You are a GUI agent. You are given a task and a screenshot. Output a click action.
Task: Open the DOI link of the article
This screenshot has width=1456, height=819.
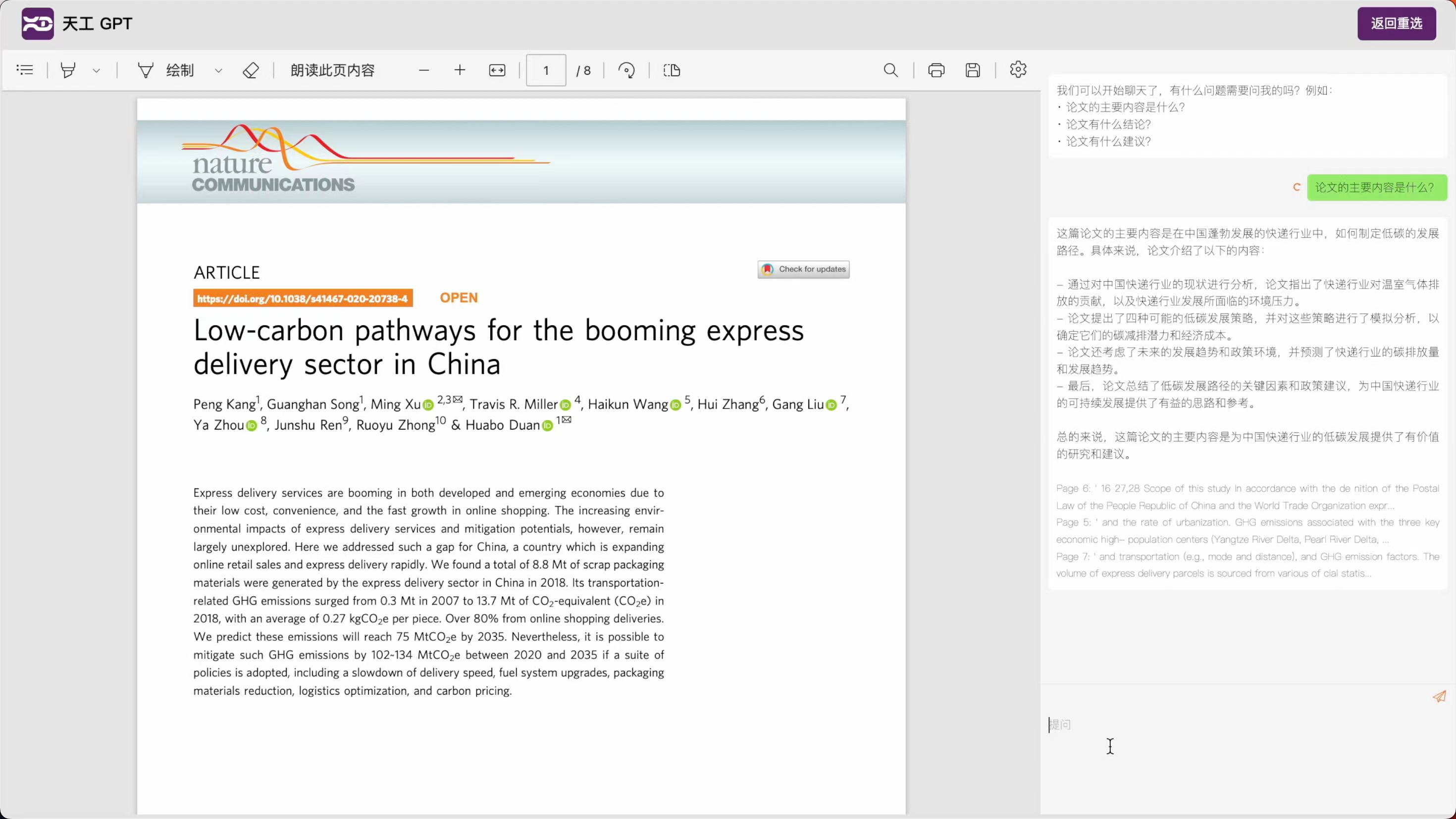point(303,299)
